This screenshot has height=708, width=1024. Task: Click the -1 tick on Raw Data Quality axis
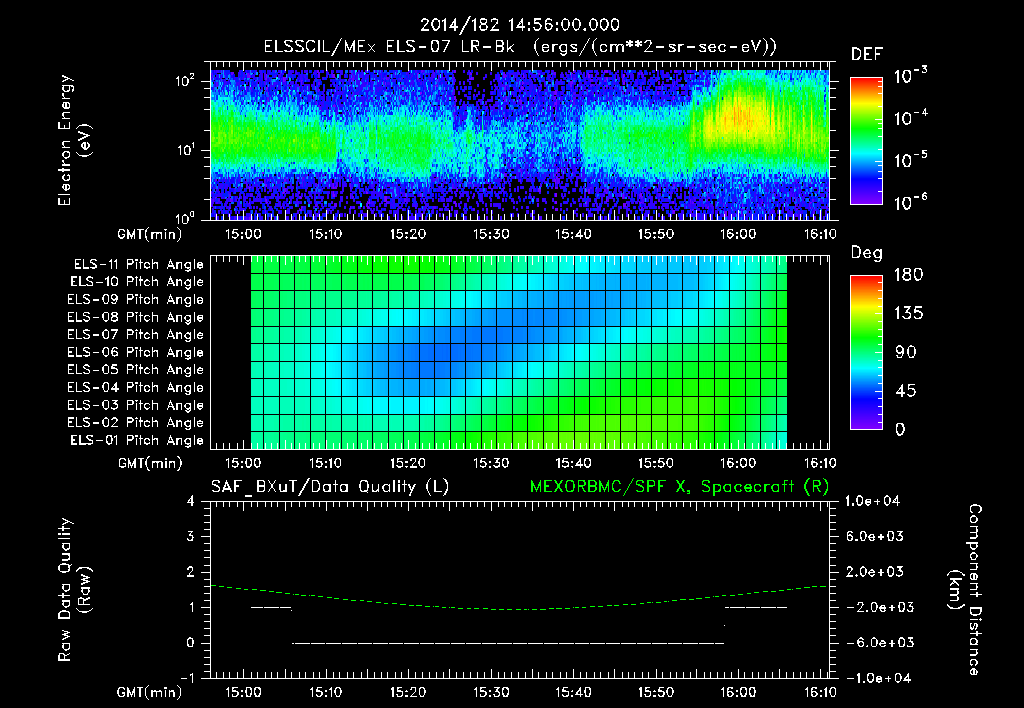click(x=187, y=678)
